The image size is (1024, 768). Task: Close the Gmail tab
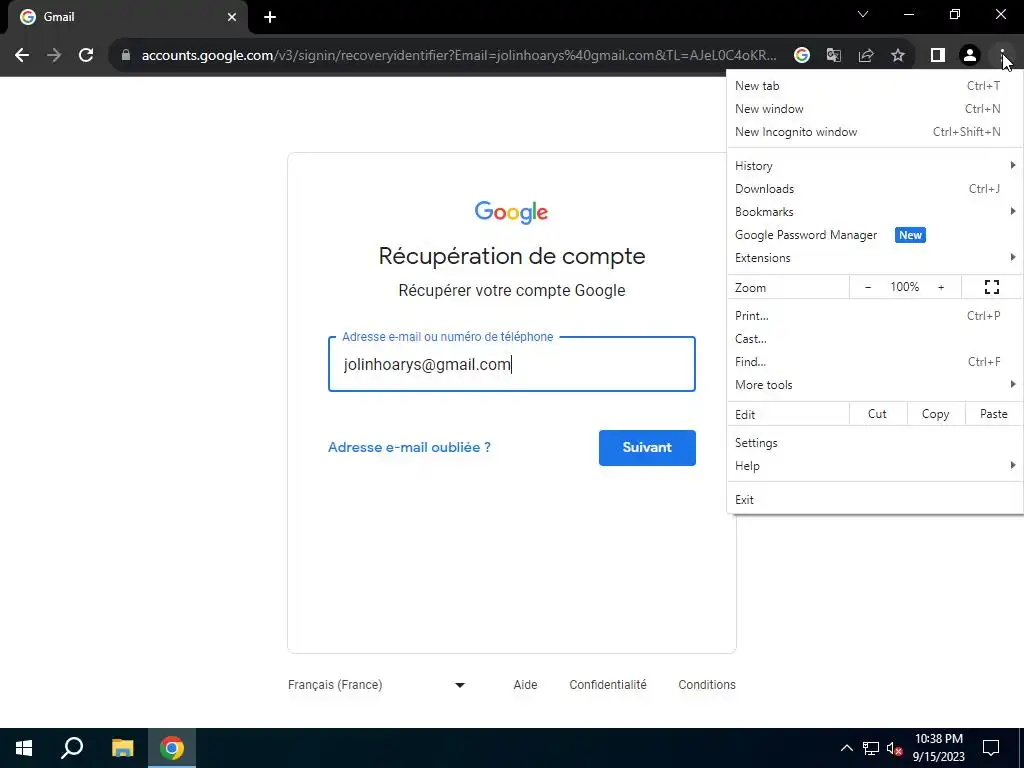pos(232,17)
